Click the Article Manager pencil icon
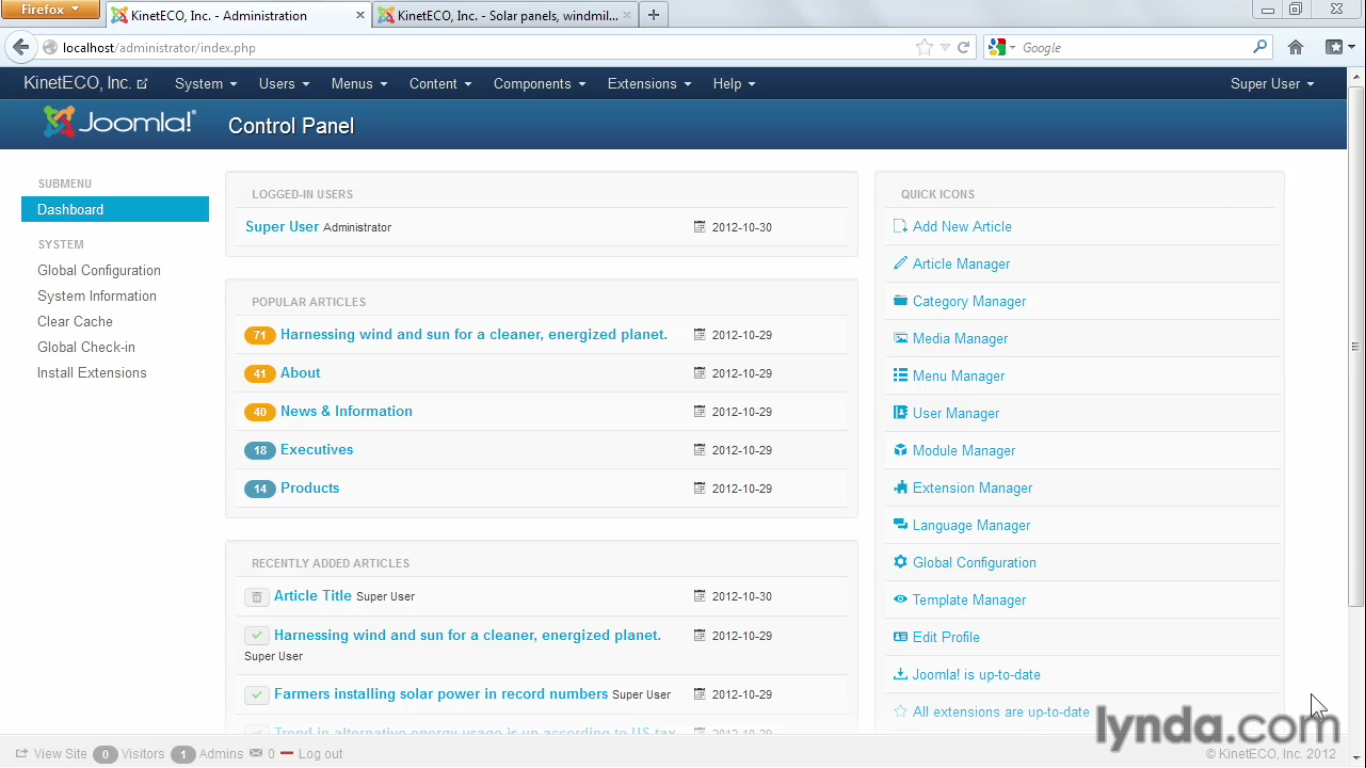The height and width of the screenshot is (768, 1366). click(x=900, y=263)
